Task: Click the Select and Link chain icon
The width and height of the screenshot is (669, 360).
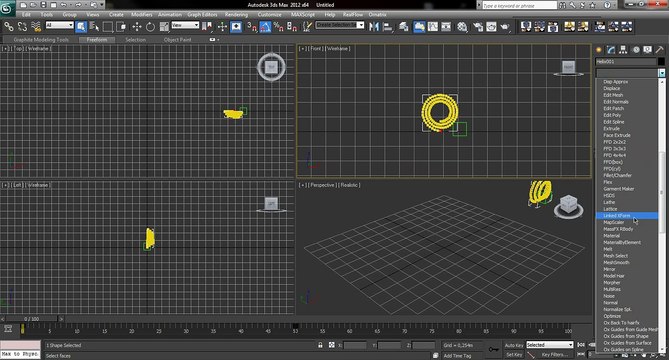Action: (9, 26)
